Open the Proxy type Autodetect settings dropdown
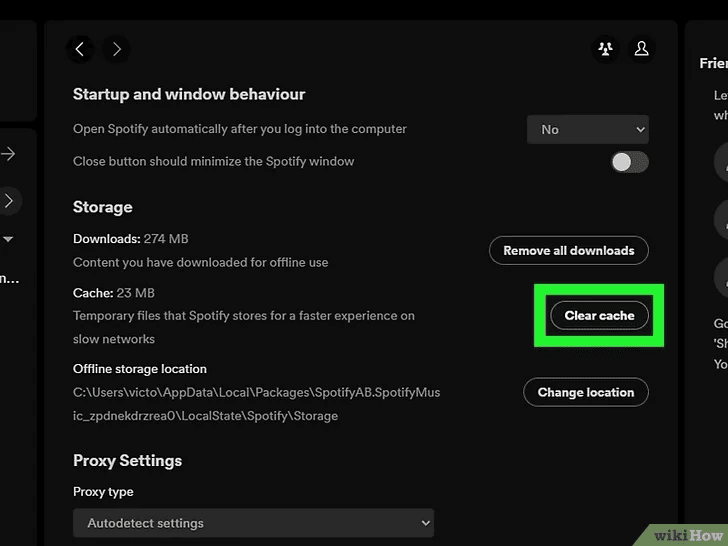 [x=254, y=523]
